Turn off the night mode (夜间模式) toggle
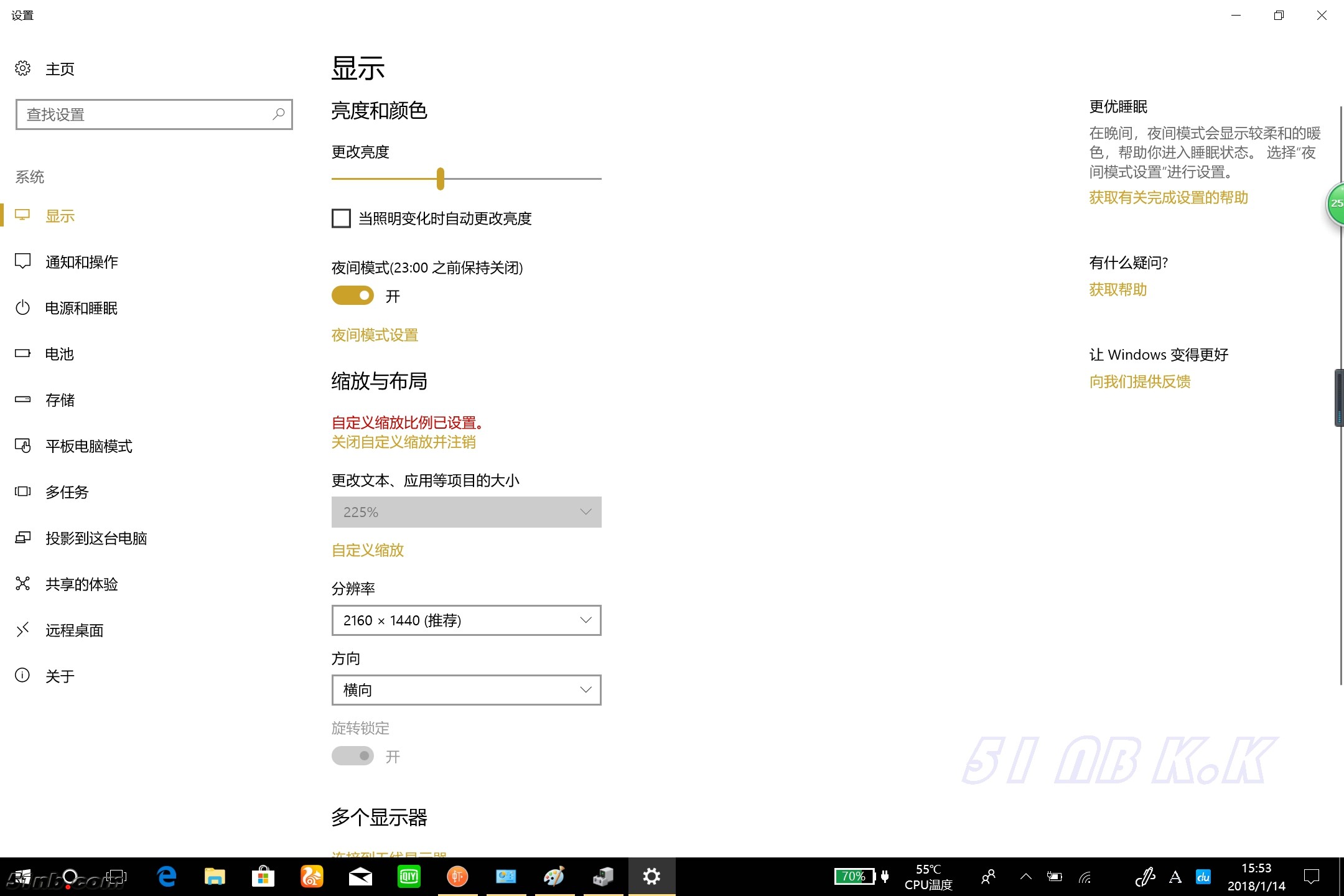Image resolution: width=1344 pixels, height=896 pixels. 353,296
